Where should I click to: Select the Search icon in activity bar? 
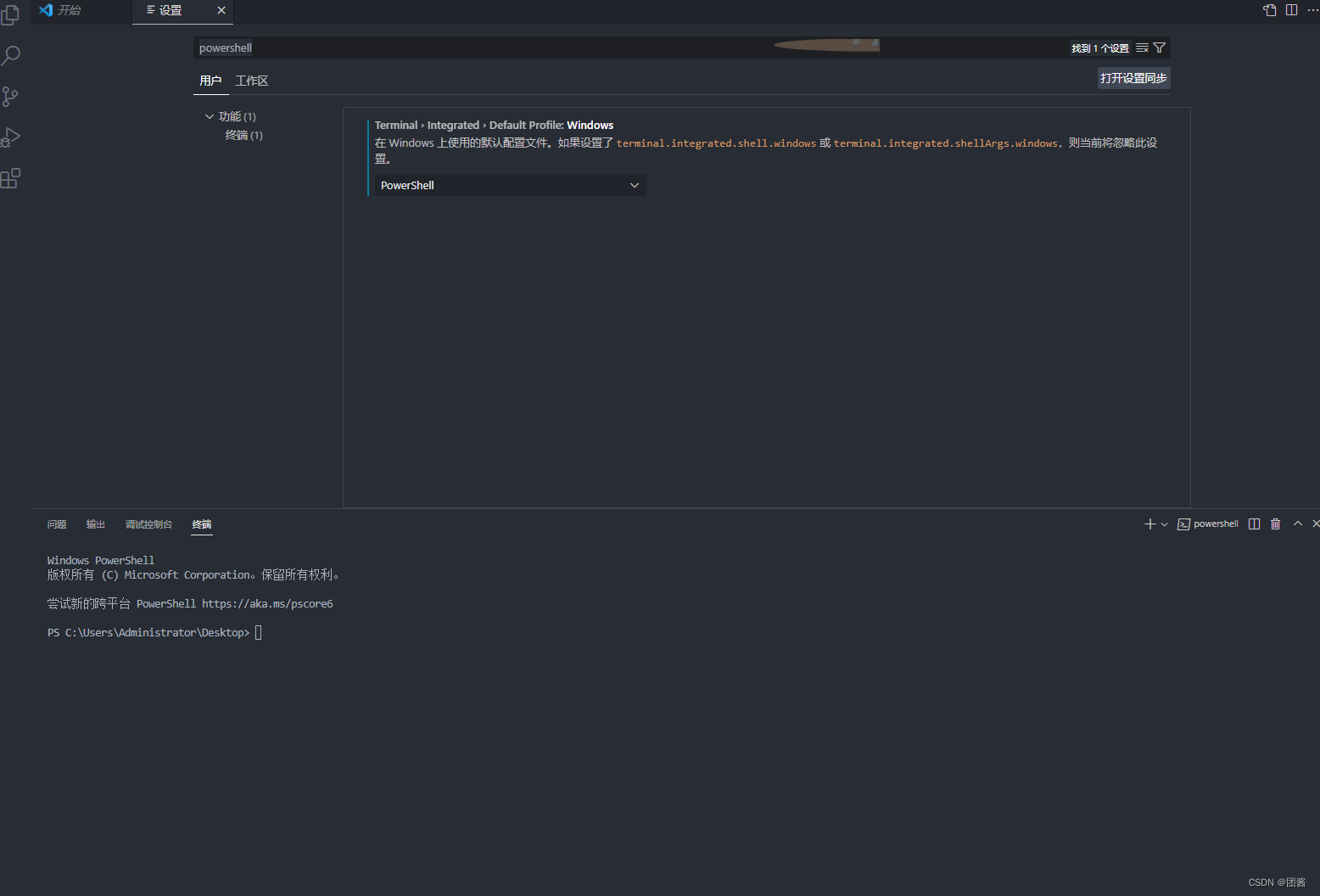point(12,54)
